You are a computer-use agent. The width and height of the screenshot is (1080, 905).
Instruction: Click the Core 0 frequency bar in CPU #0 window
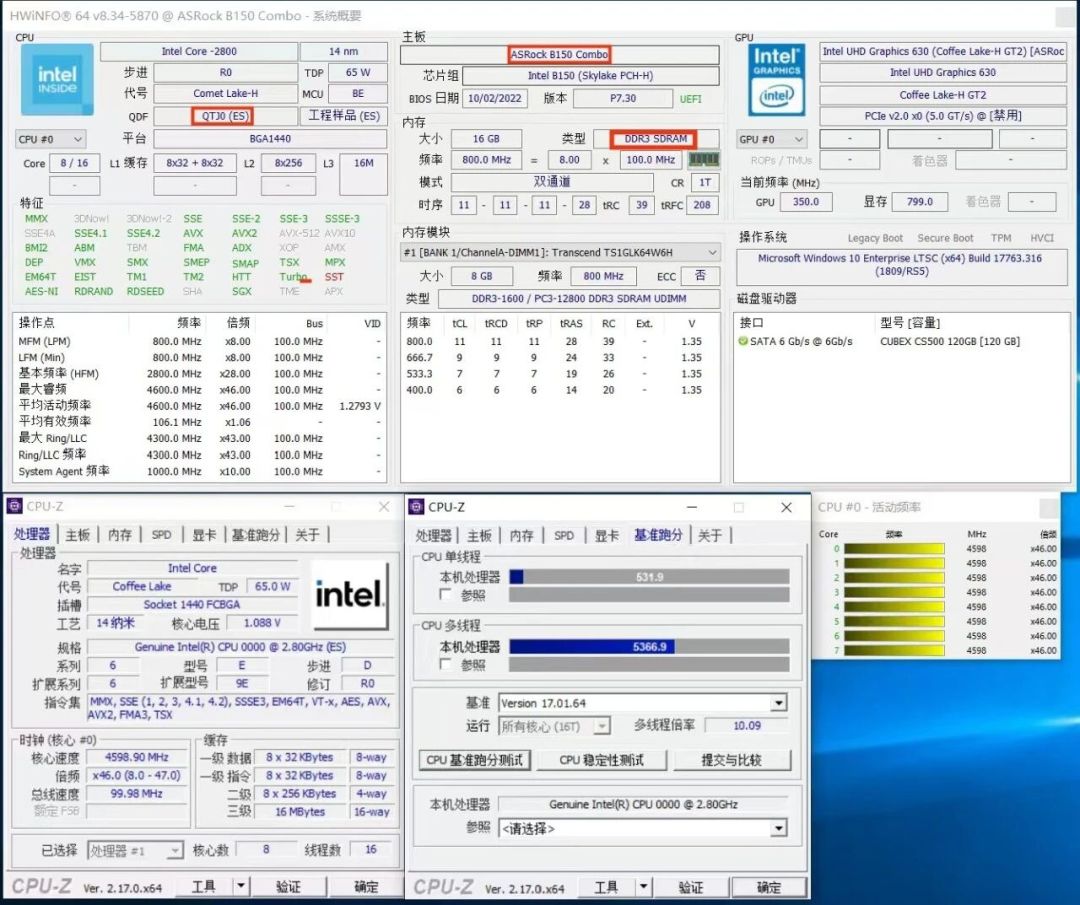(x=894, y=549)
